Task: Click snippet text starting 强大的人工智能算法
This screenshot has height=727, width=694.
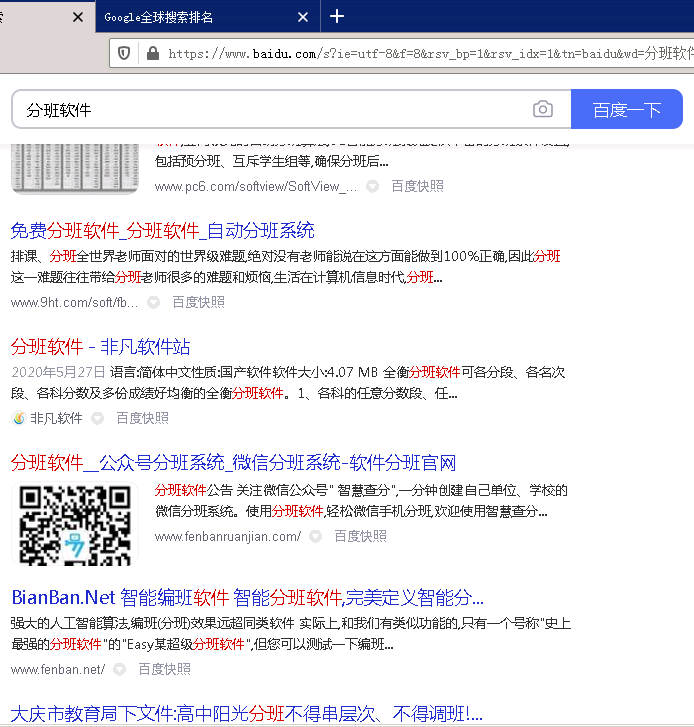Action: pos(291,634)
